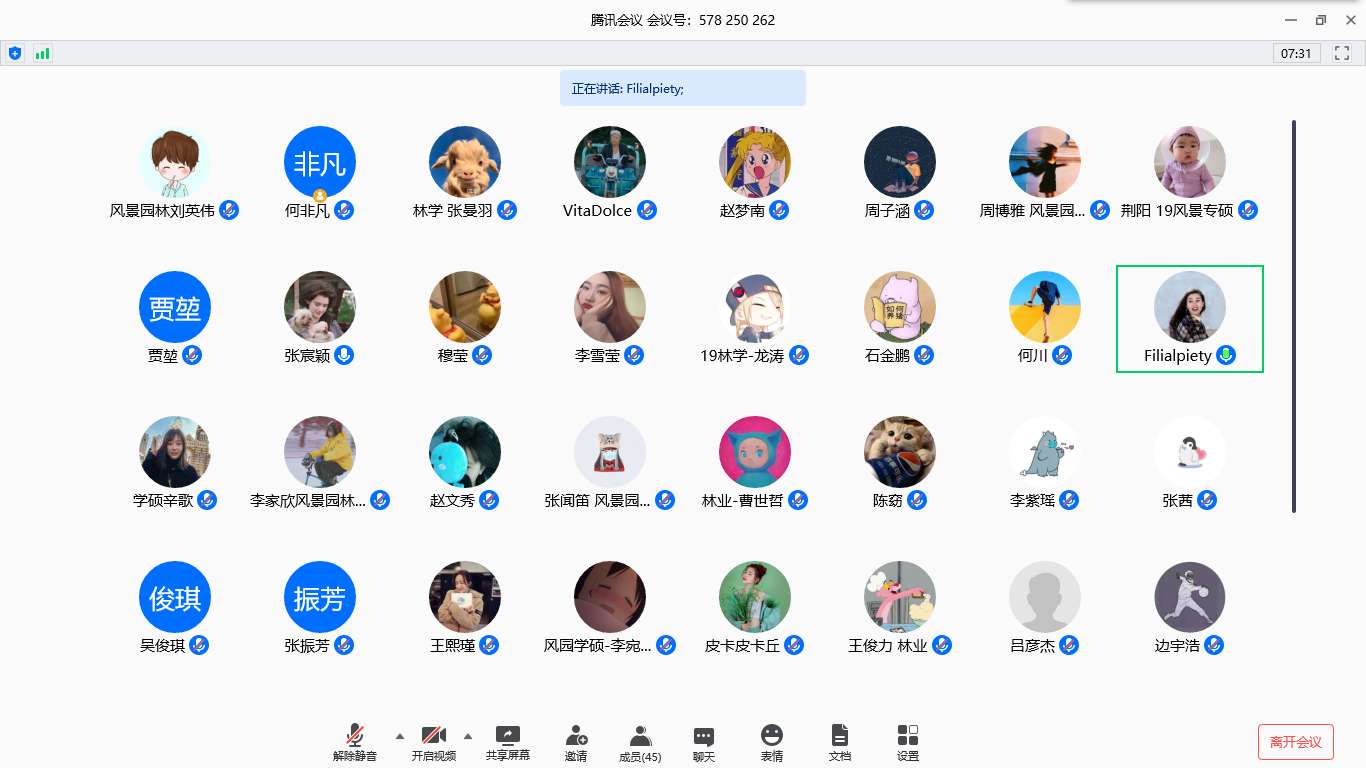Expand the video options arrow beside 开启视频
This screenshot has height=768, width=1366.
click(467, 736)
